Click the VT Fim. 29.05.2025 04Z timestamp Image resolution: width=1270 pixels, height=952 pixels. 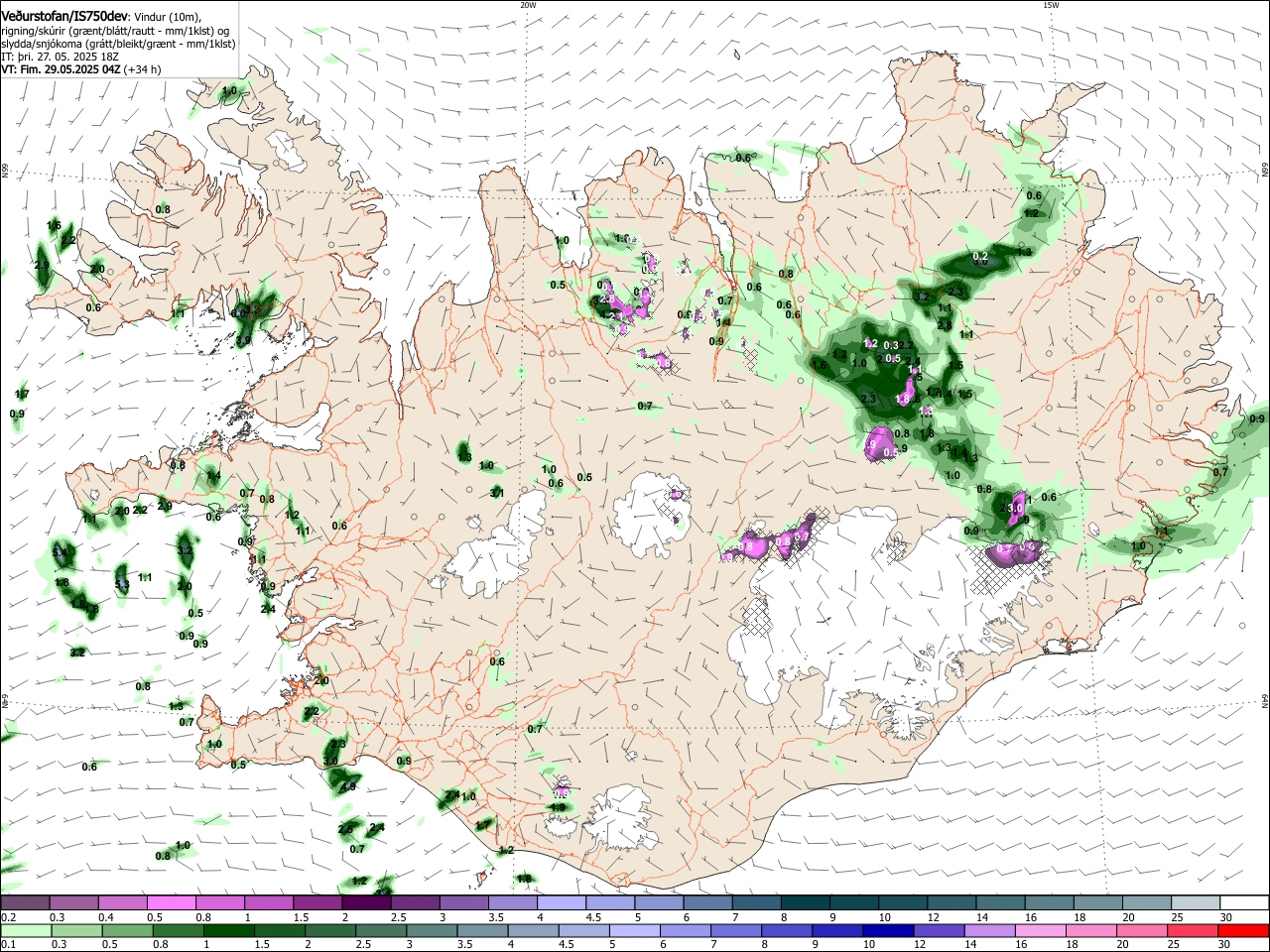tap(80, 70)
